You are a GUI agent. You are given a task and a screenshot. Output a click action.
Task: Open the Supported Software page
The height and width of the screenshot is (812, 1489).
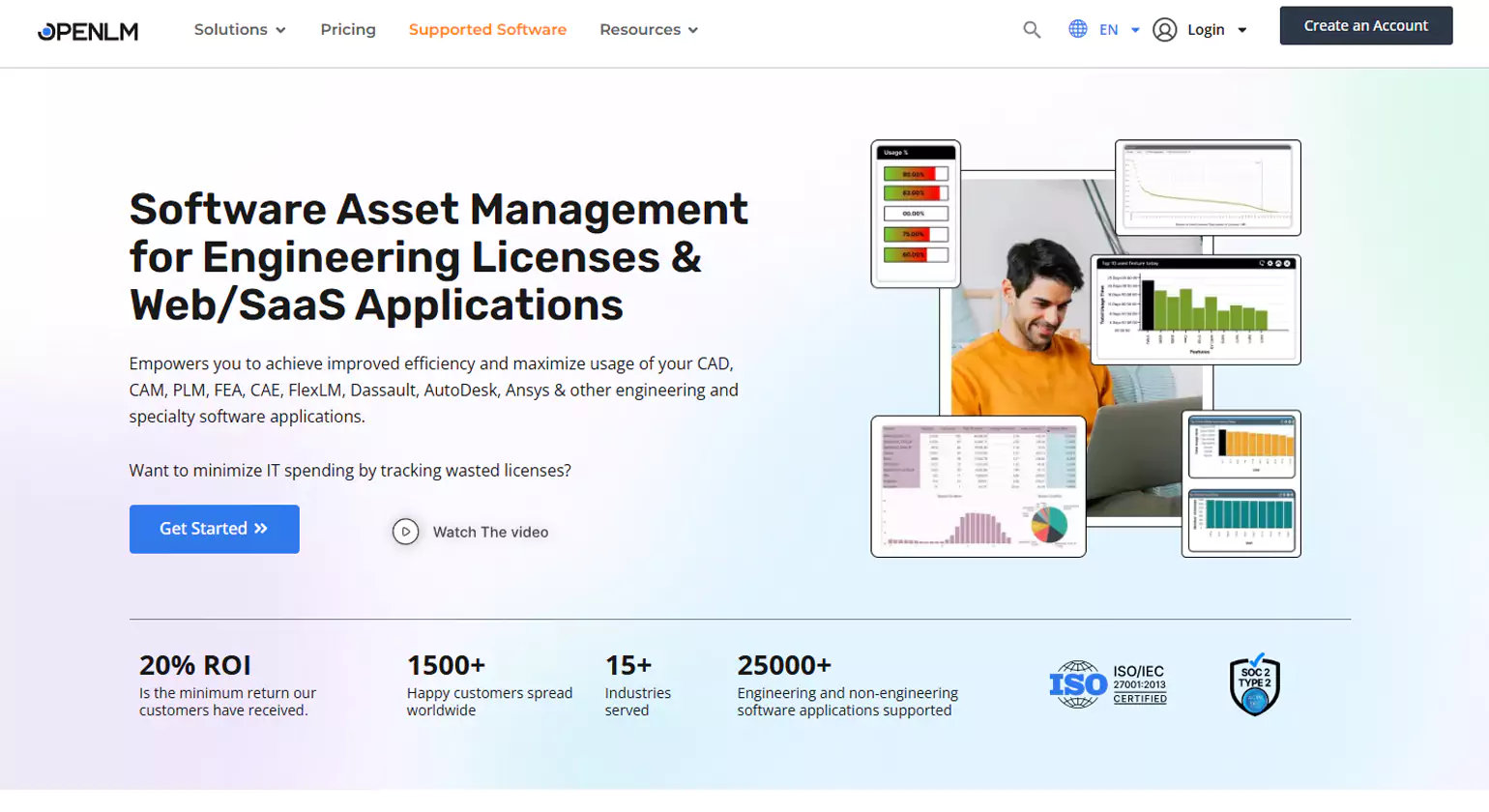click(x=487, y=30)
